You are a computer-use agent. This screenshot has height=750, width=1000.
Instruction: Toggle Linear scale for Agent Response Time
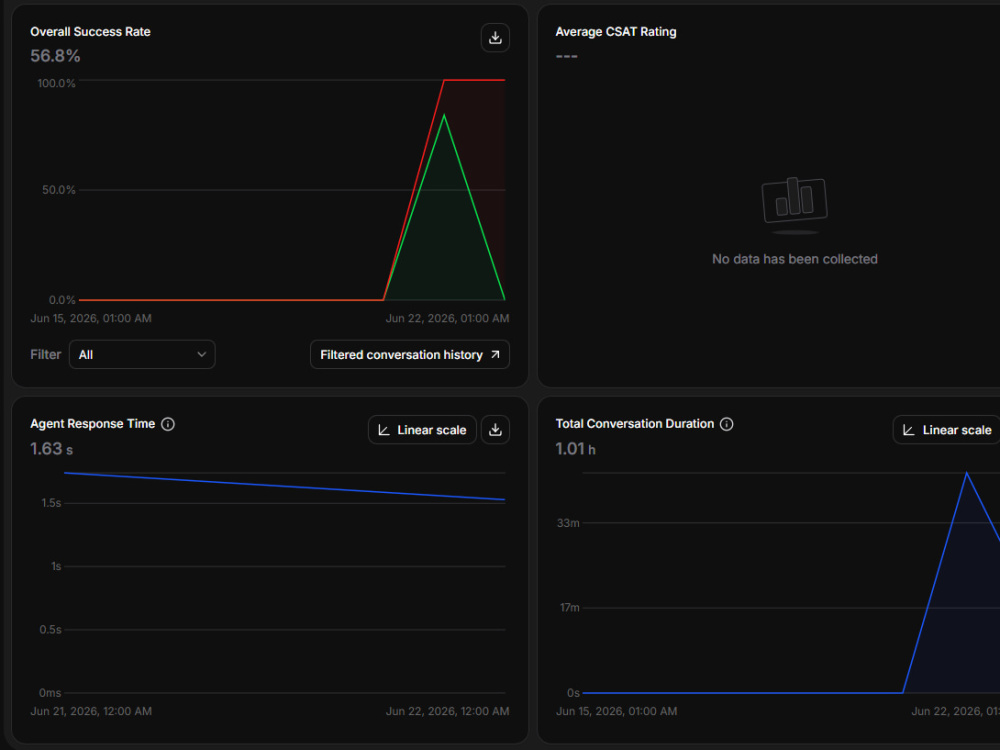(422, 430)
